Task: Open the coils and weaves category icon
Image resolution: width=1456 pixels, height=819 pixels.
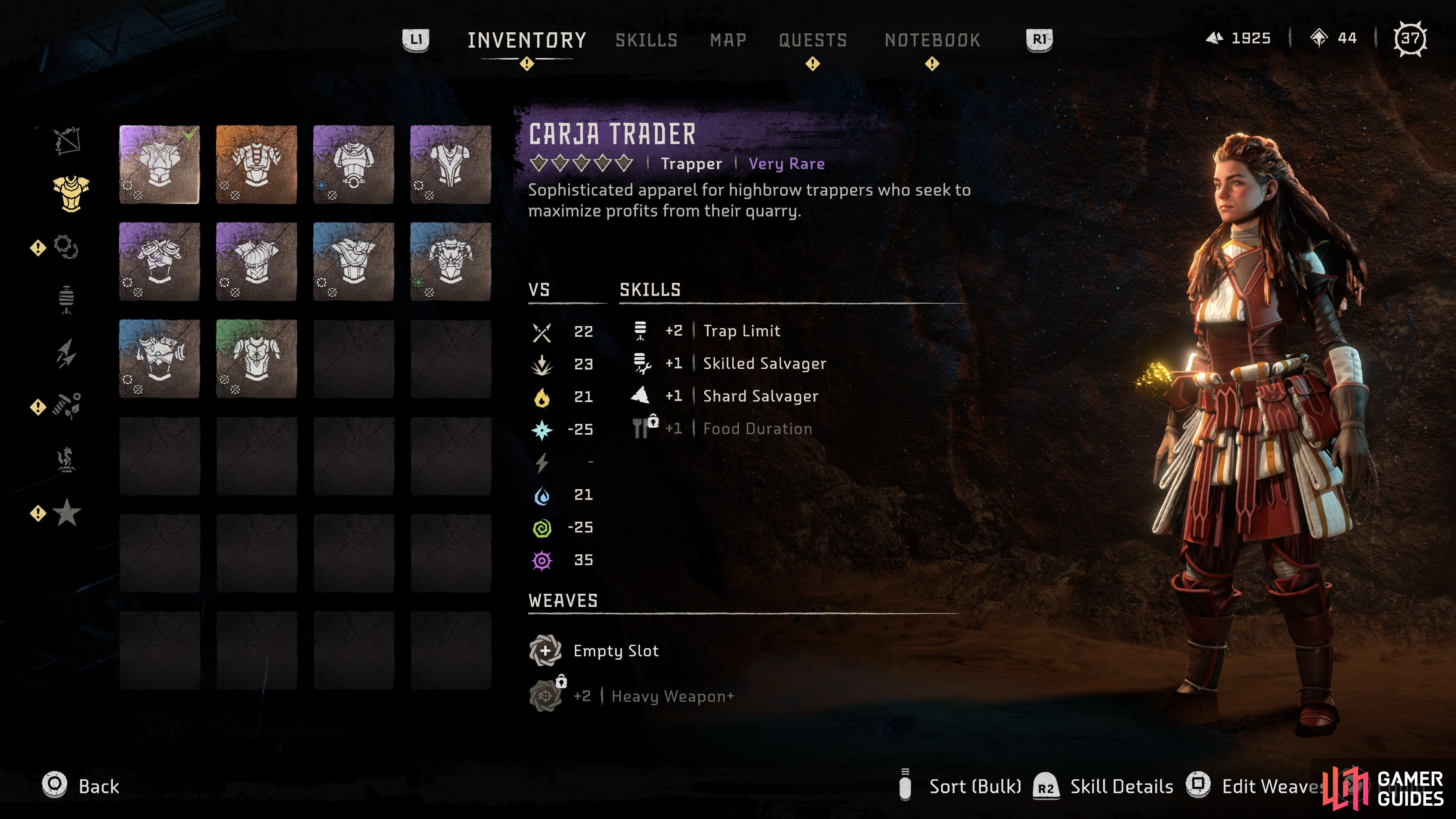Action: pyautogui.click(x=66, y=247)
